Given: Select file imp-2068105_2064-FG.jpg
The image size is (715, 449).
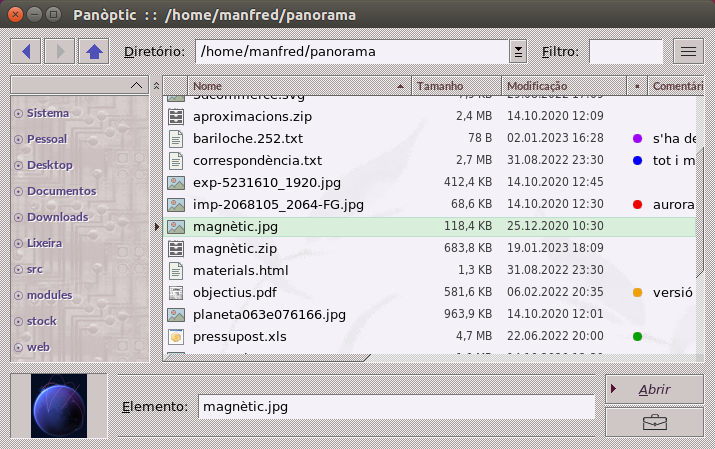Looking at the screenshot, I should click(278, 205).
